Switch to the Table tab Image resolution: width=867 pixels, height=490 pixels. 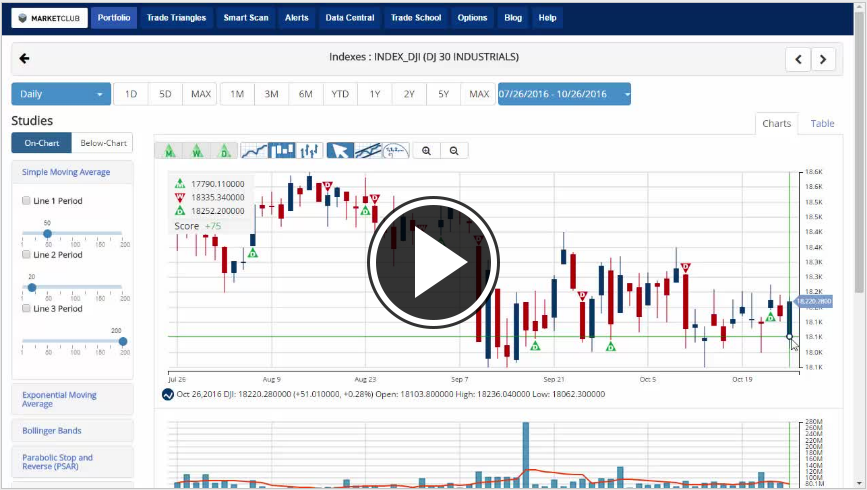click(x=822, y=124)
